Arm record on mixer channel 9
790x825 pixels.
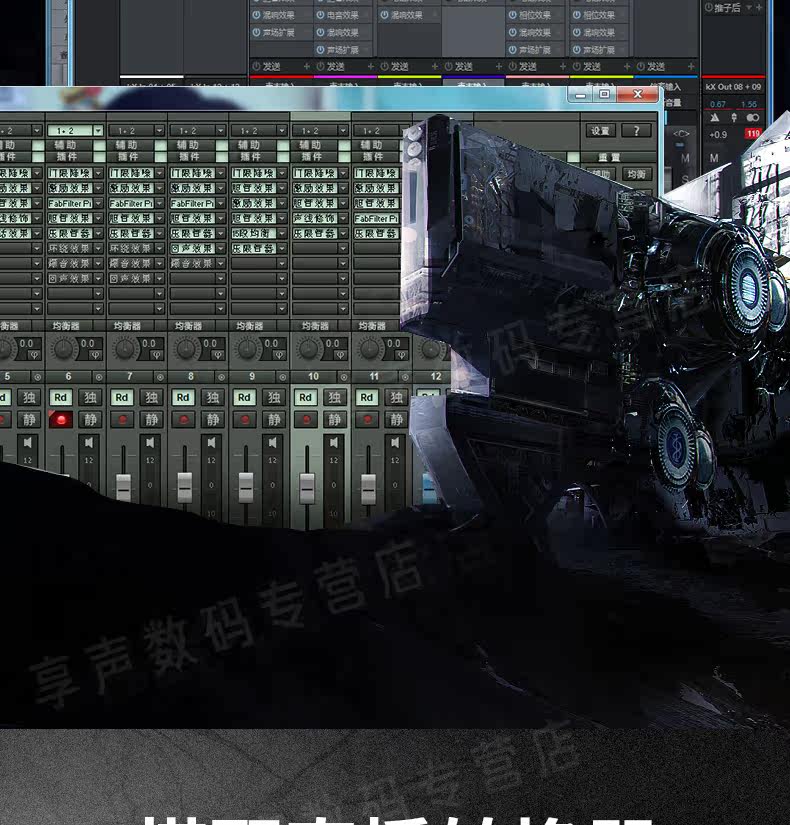tap(245, 420)
